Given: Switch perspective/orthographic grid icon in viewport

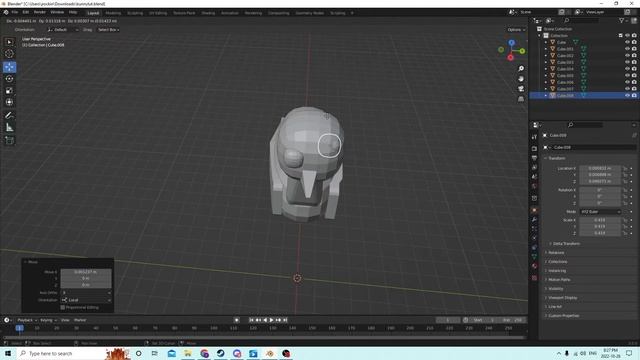Looking at the screenshot, I should click(521, 99).
